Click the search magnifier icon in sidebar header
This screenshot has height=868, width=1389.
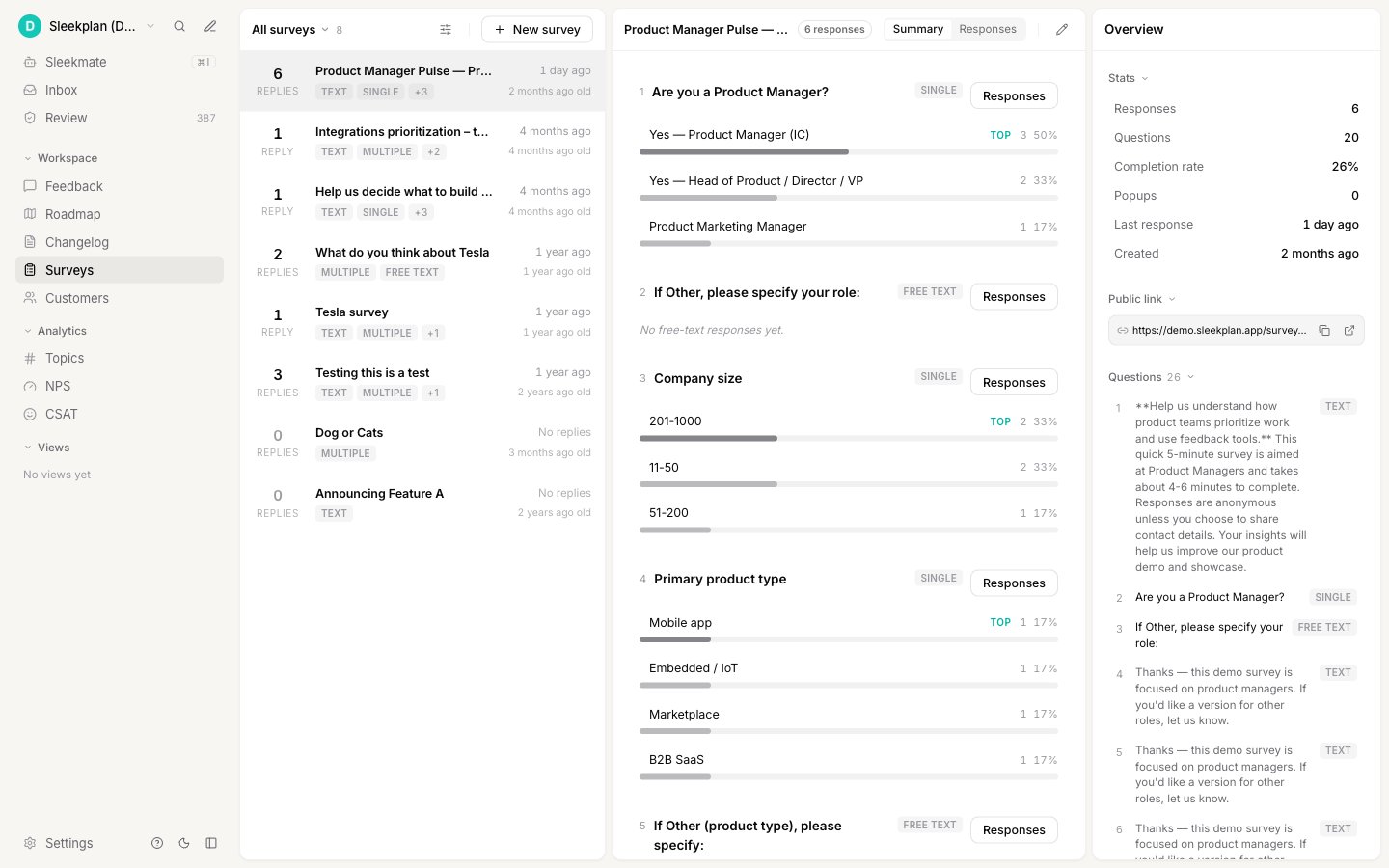[179, 27]
